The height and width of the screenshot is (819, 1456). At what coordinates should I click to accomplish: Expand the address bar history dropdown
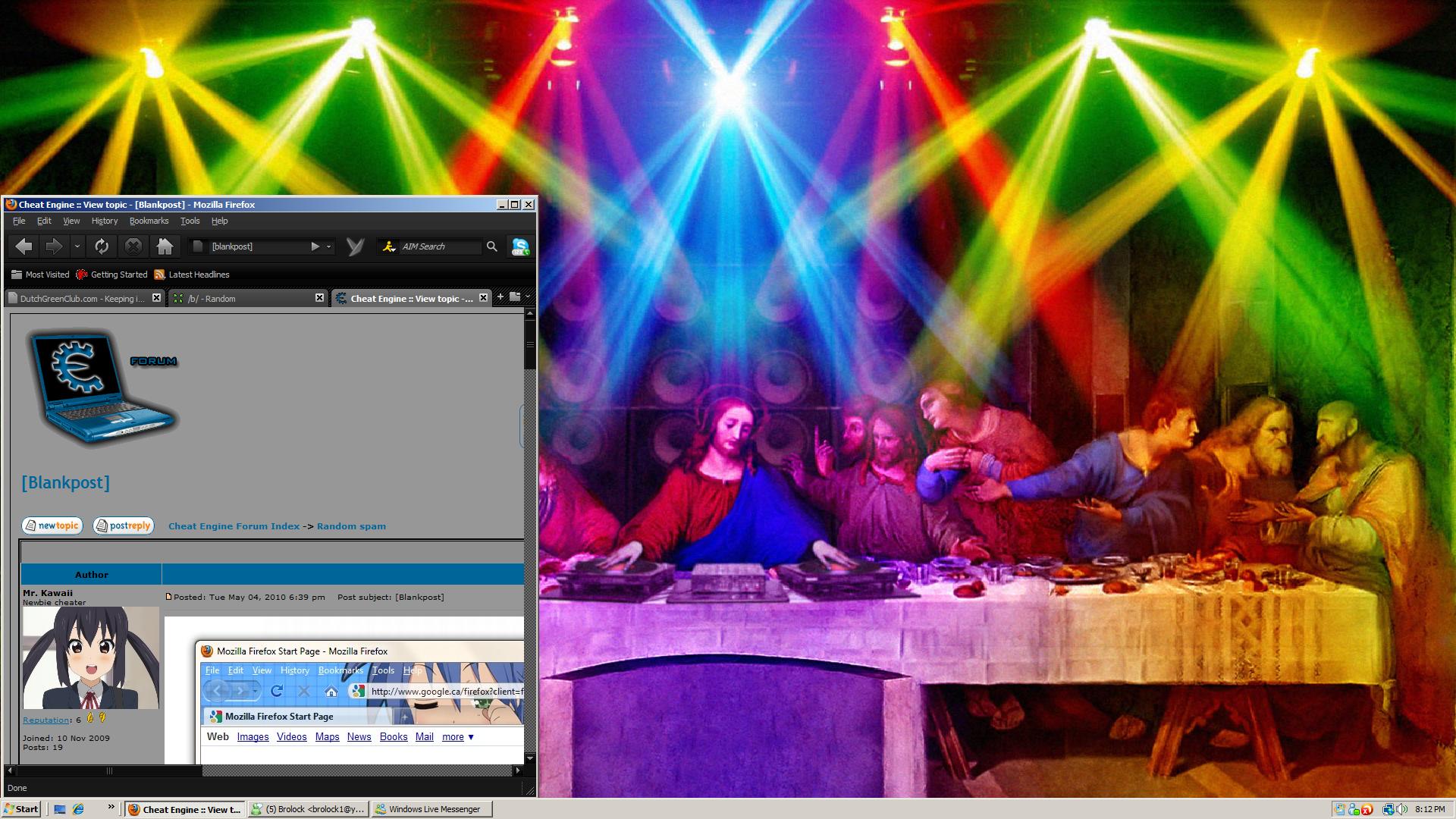coord(328,246)
